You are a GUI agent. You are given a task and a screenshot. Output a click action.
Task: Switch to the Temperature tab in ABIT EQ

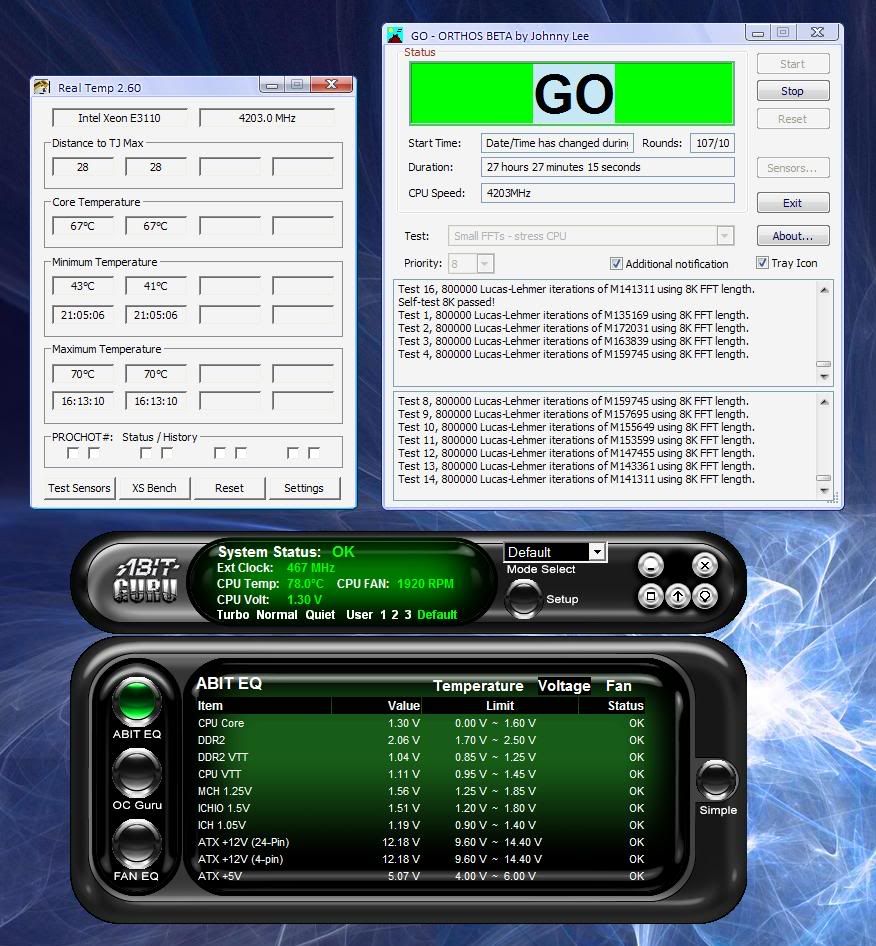pos(478,686)
